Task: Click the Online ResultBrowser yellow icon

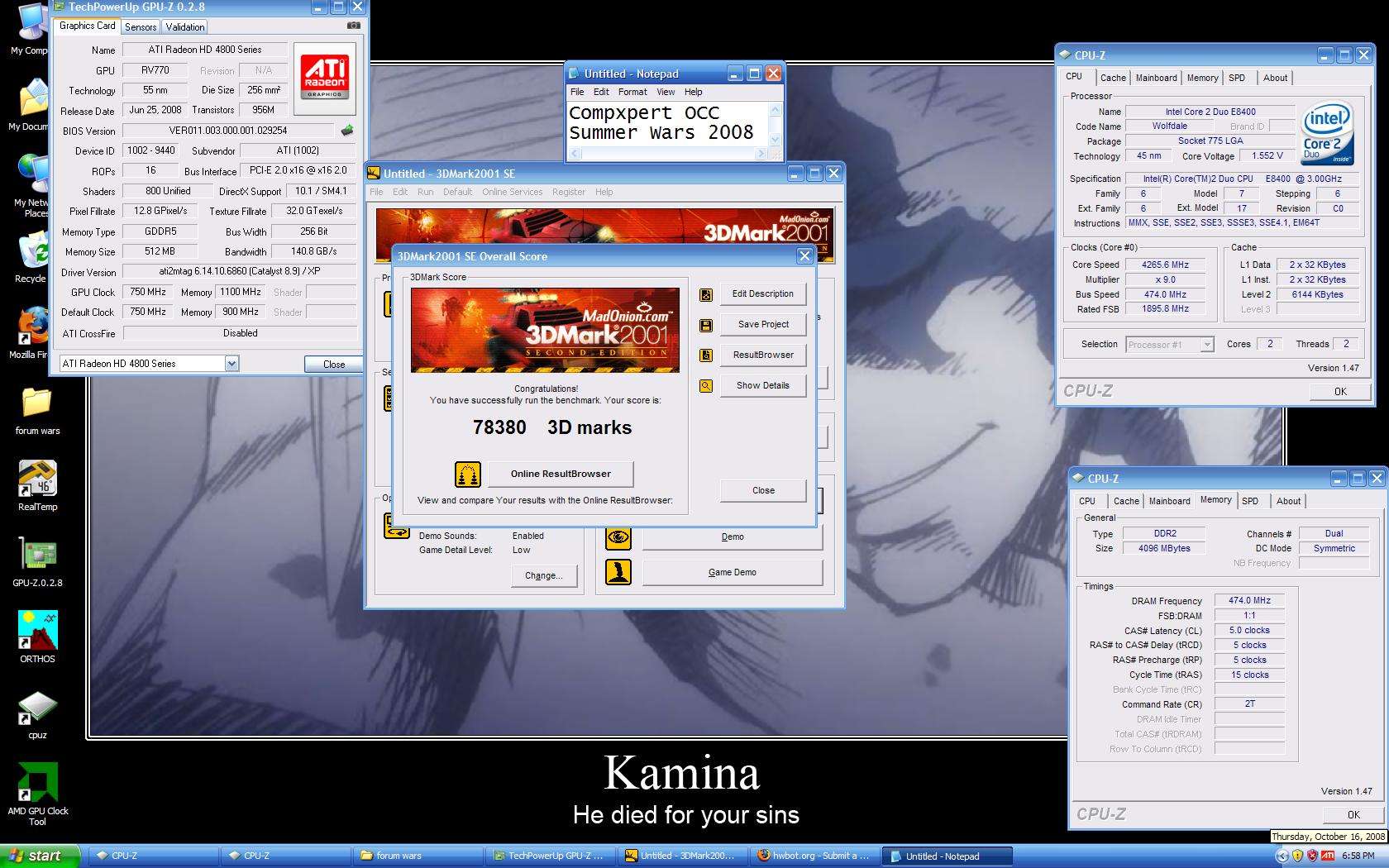Action: [x=468, y=474]
